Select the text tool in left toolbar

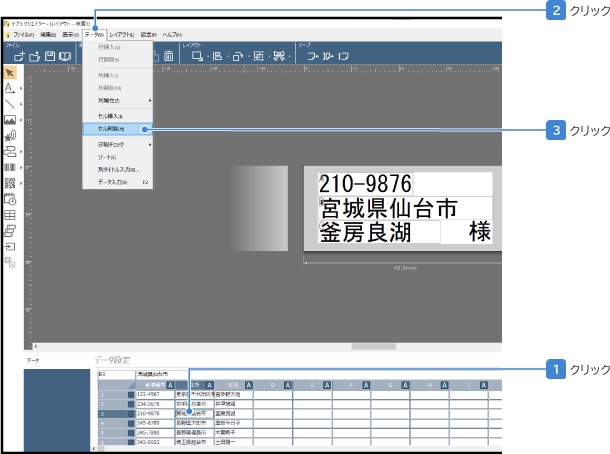[9, 88]
